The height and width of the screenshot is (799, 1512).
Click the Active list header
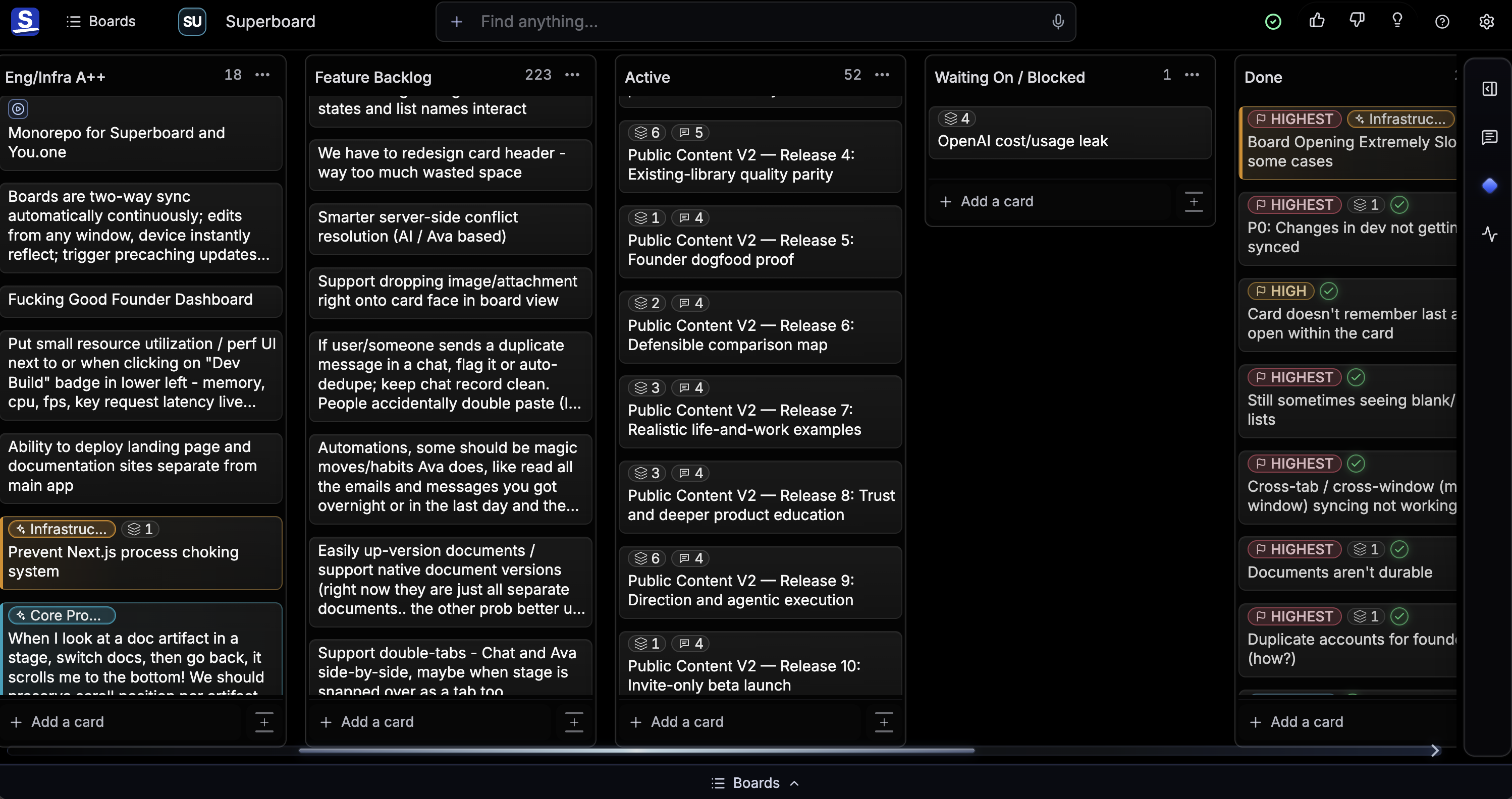point(647,77)
